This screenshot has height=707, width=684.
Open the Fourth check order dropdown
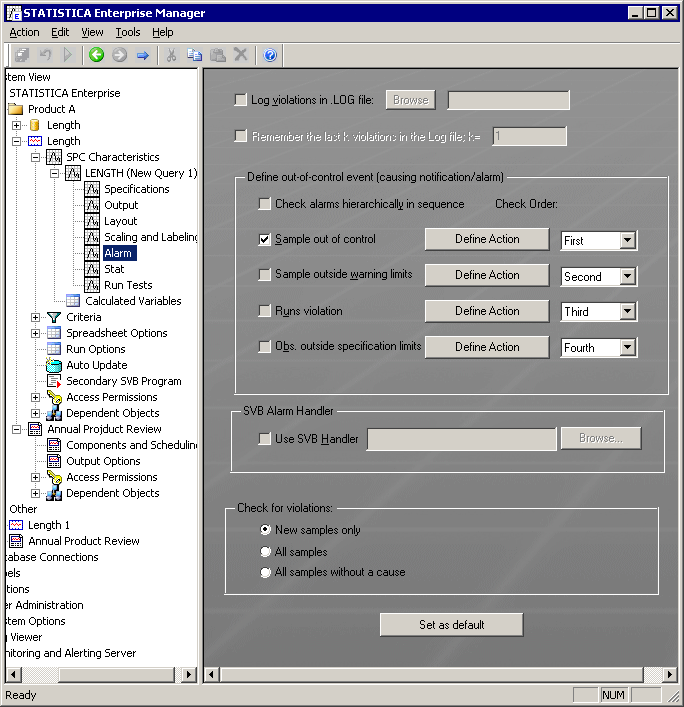coord(628,347)
